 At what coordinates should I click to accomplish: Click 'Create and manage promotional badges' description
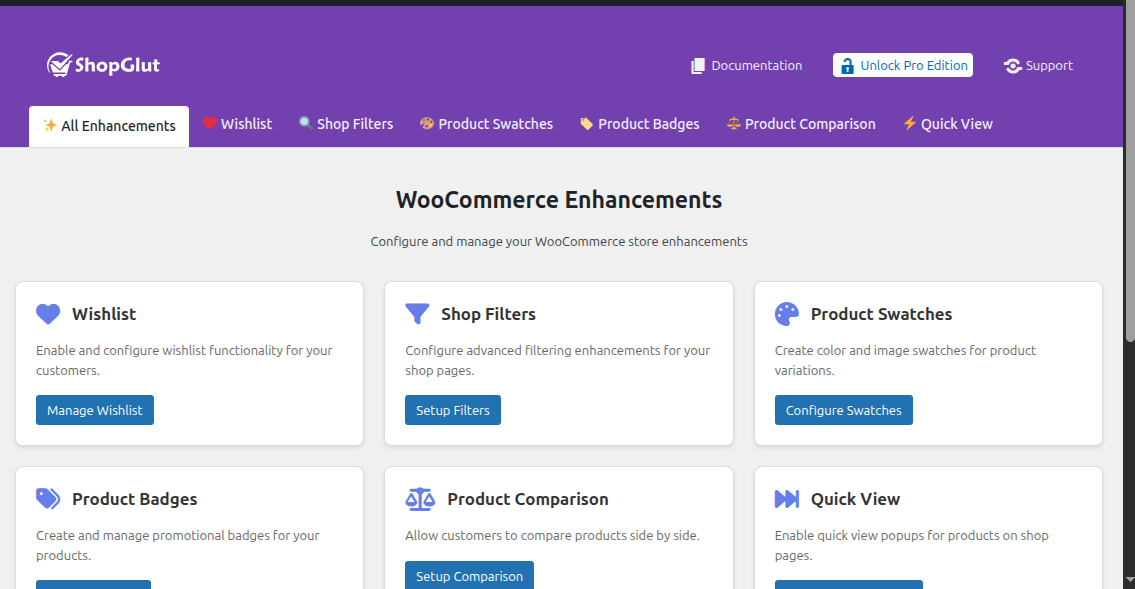(178, 546)
